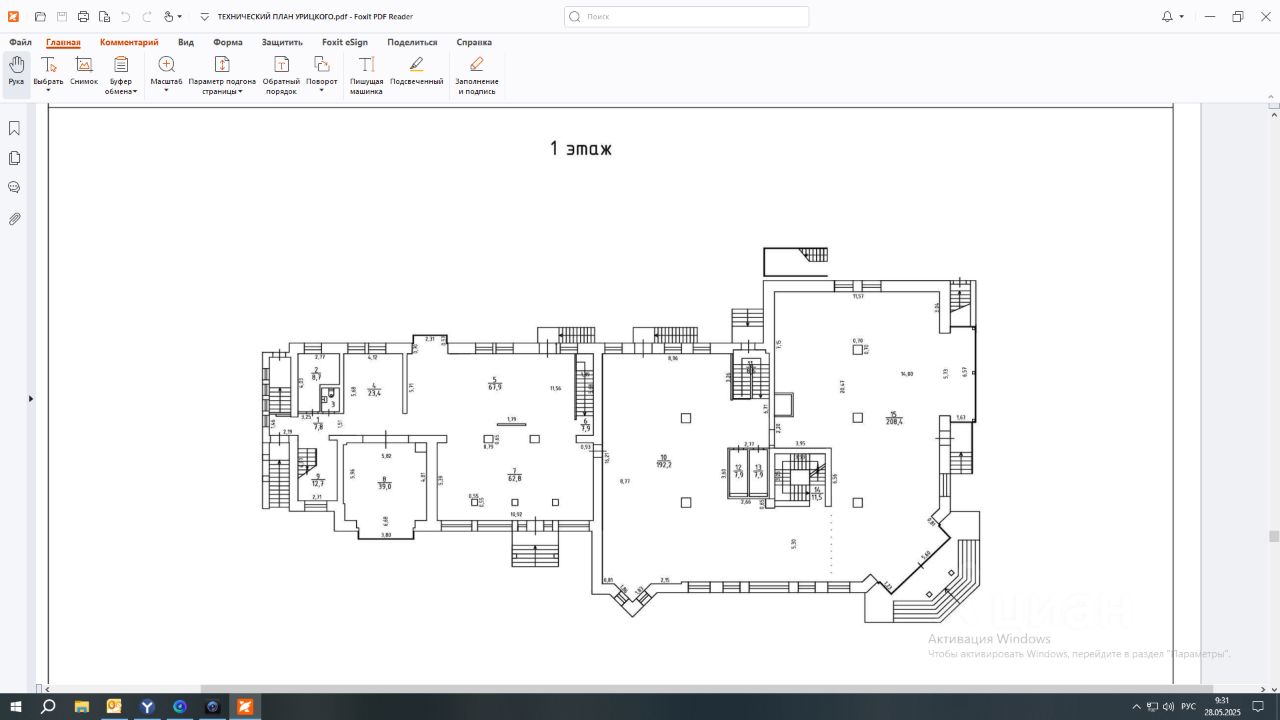Open File Explorer from taskbar

(x=81, y=706)
